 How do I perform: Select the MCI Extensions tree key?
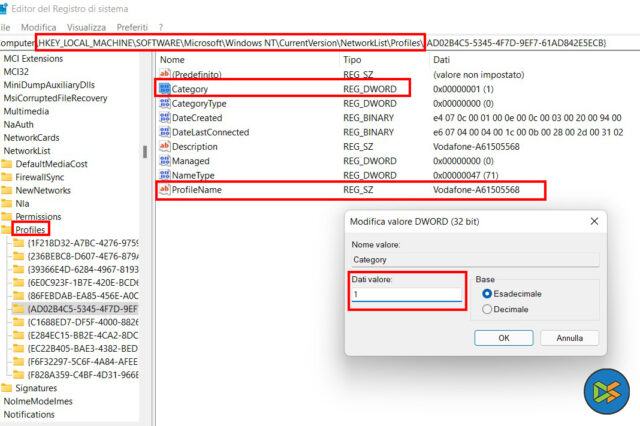click(x=33, y=58)
